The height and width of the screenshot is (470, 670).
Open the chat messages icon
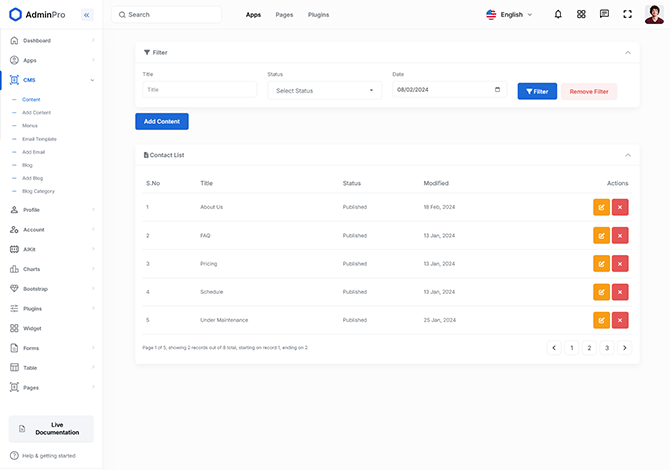(x=604, y=15)
